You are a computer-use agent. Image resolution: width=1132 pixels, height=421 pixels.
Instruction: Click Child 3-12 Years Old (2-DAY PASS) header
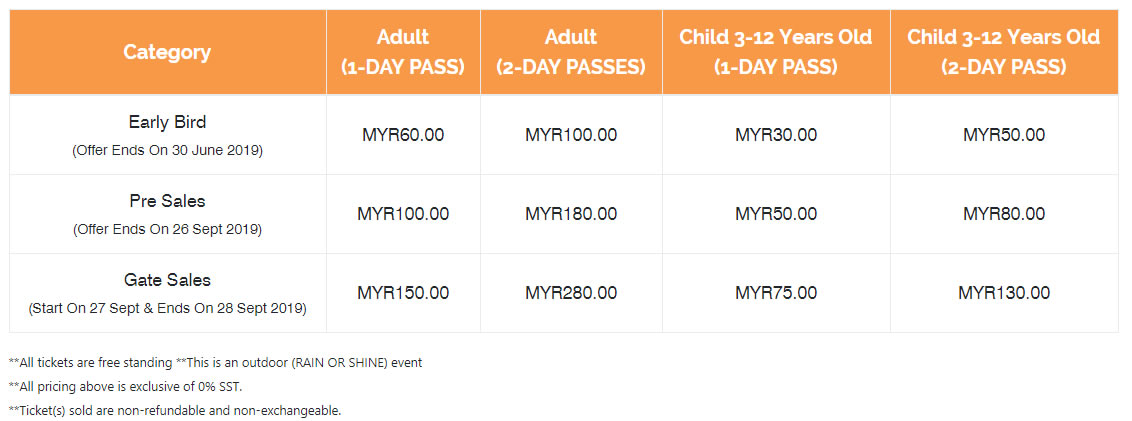(1003, 52)
